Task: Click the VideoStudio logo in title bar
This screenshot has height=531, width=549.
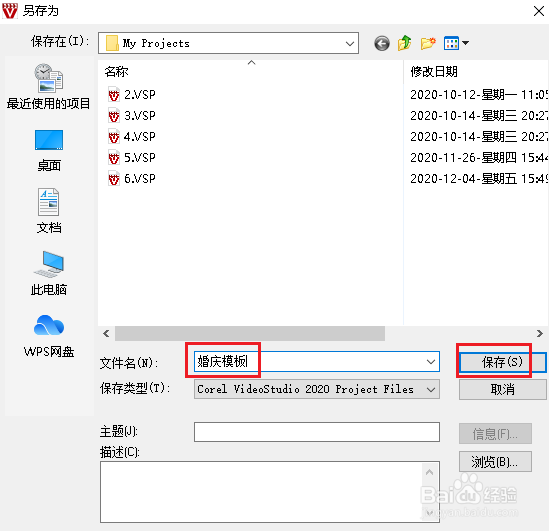Action: point(9,11)
